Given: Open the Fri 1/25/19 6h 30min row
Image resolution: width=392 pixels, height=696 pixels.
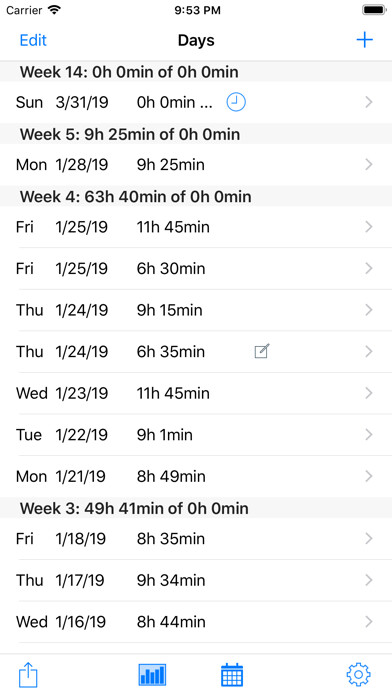Looking at the screenshot, I should (196, 269).
